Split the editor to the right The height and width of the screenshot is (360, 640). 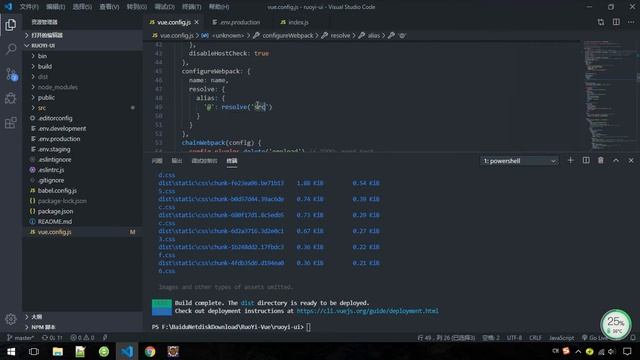pos(616,22)
